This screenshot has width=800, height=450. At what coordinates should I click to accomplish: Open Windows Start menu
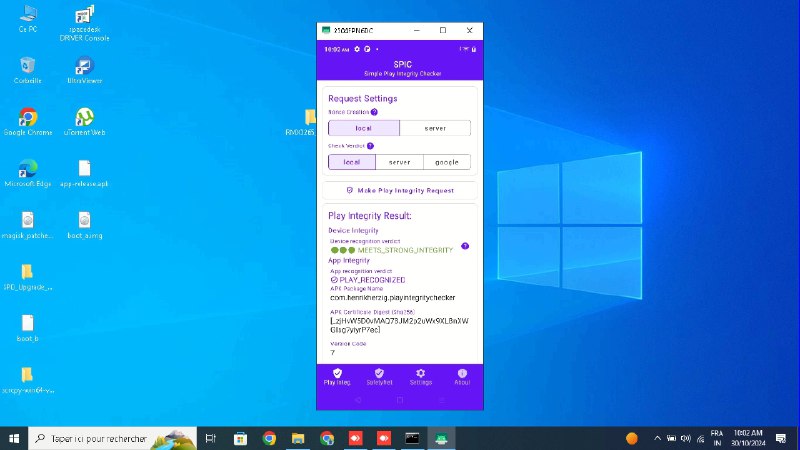[14, 438]
